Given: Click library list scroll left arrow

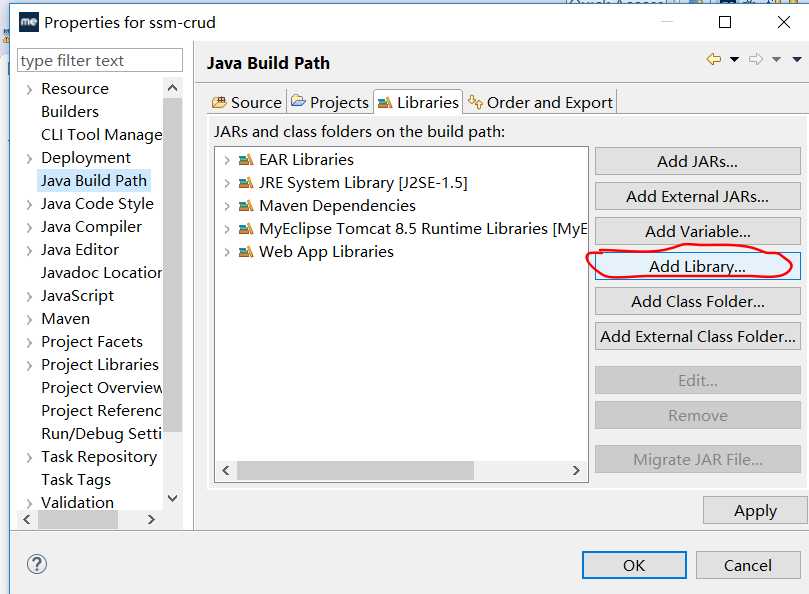Looking at the screenshot, I should tap(226, 471).
